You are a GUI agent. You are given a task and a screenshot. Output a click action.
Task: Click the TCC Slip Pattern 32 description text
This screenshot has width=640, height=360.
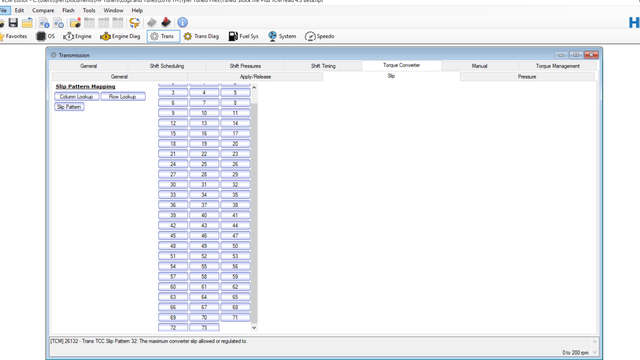coord(149,341)
